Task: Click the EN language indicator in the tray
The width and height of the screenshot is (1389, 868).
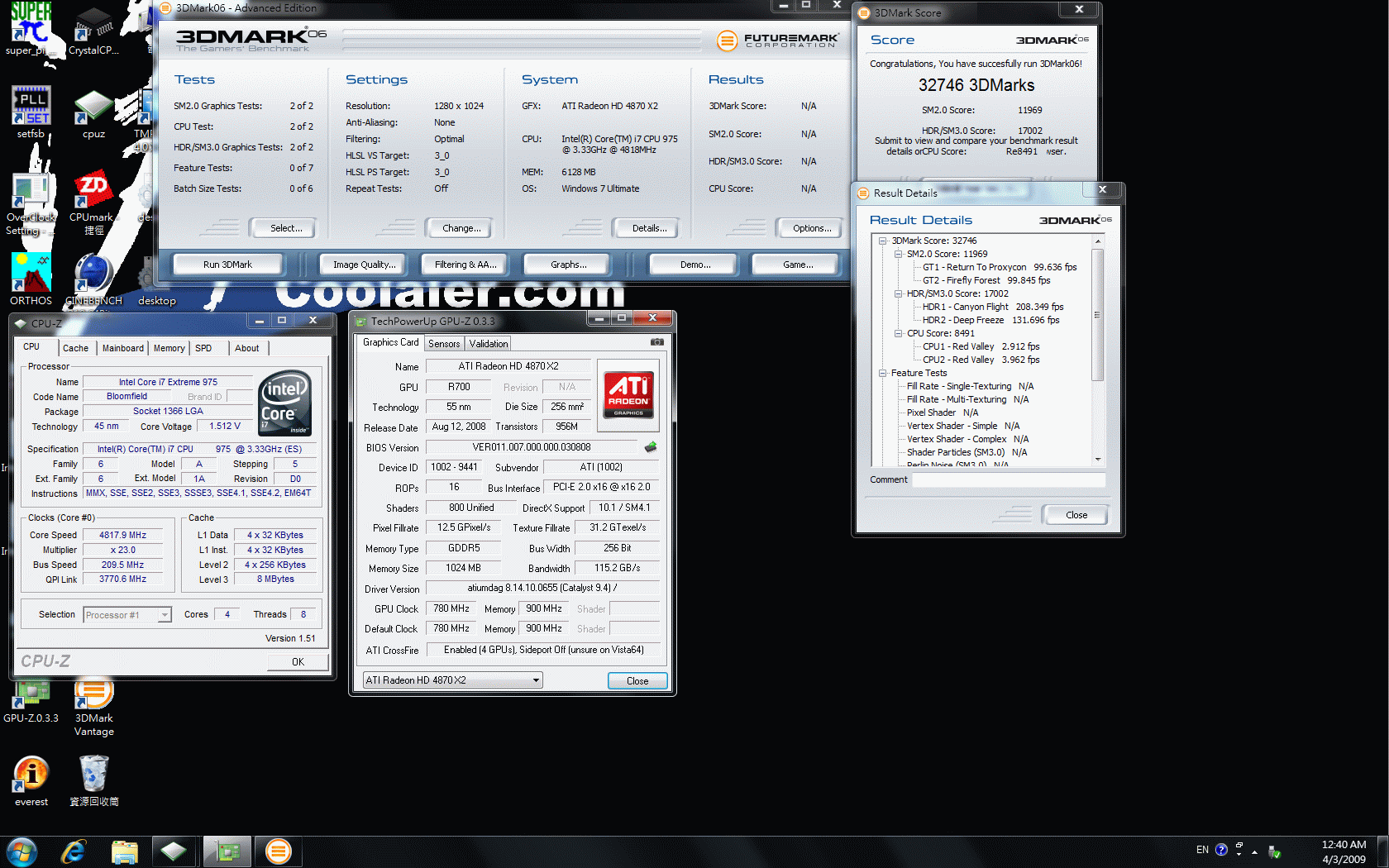Action: click(x=1202, y=850)
